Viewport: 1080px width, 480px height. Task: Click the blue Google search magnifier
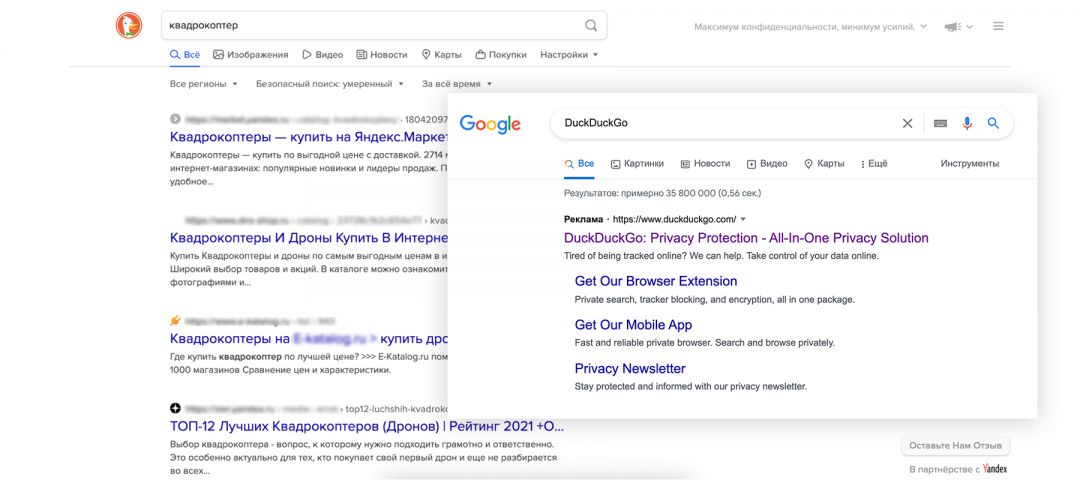point(993,123)
